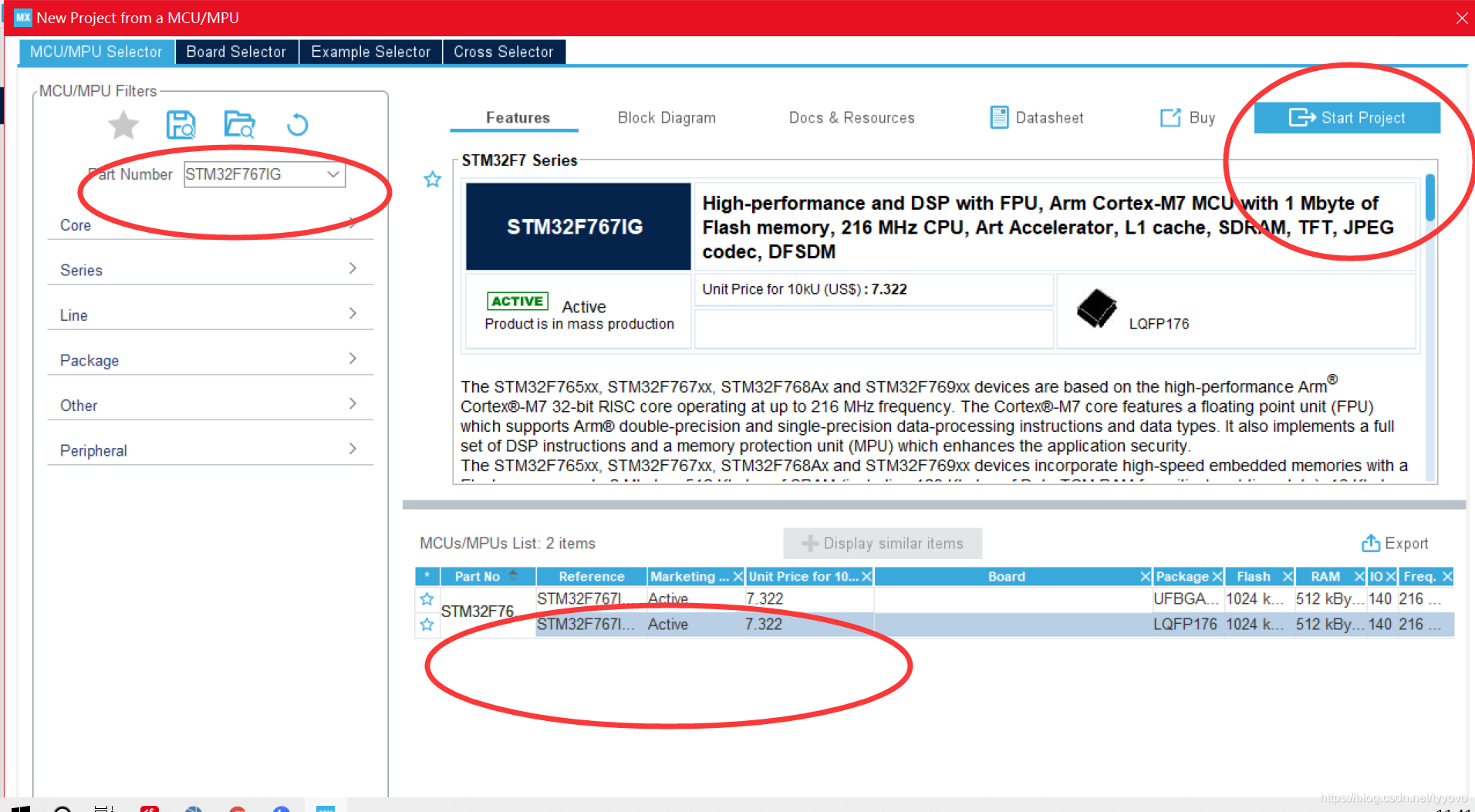Select the LQFP176 STM32F767I row reference

click(x=591, y=625)
